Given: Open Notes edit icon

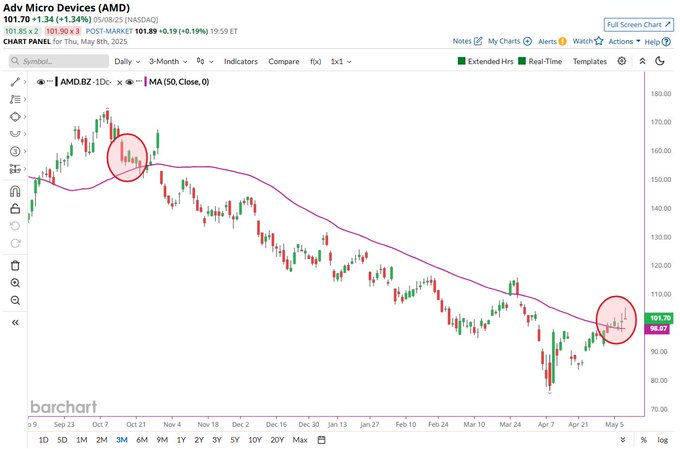Looking at the screenshot, I should click(x=478, y=41).
